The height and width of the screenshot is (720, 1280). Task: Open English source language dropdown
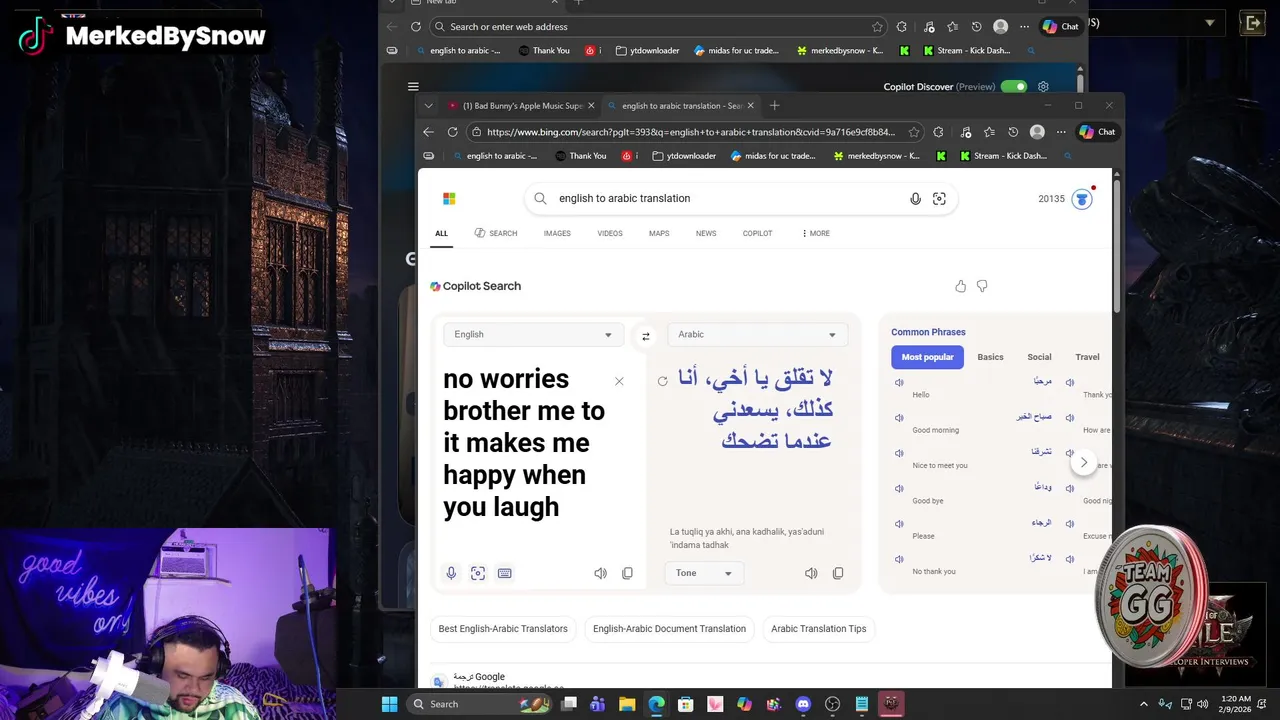coord(533,335)
